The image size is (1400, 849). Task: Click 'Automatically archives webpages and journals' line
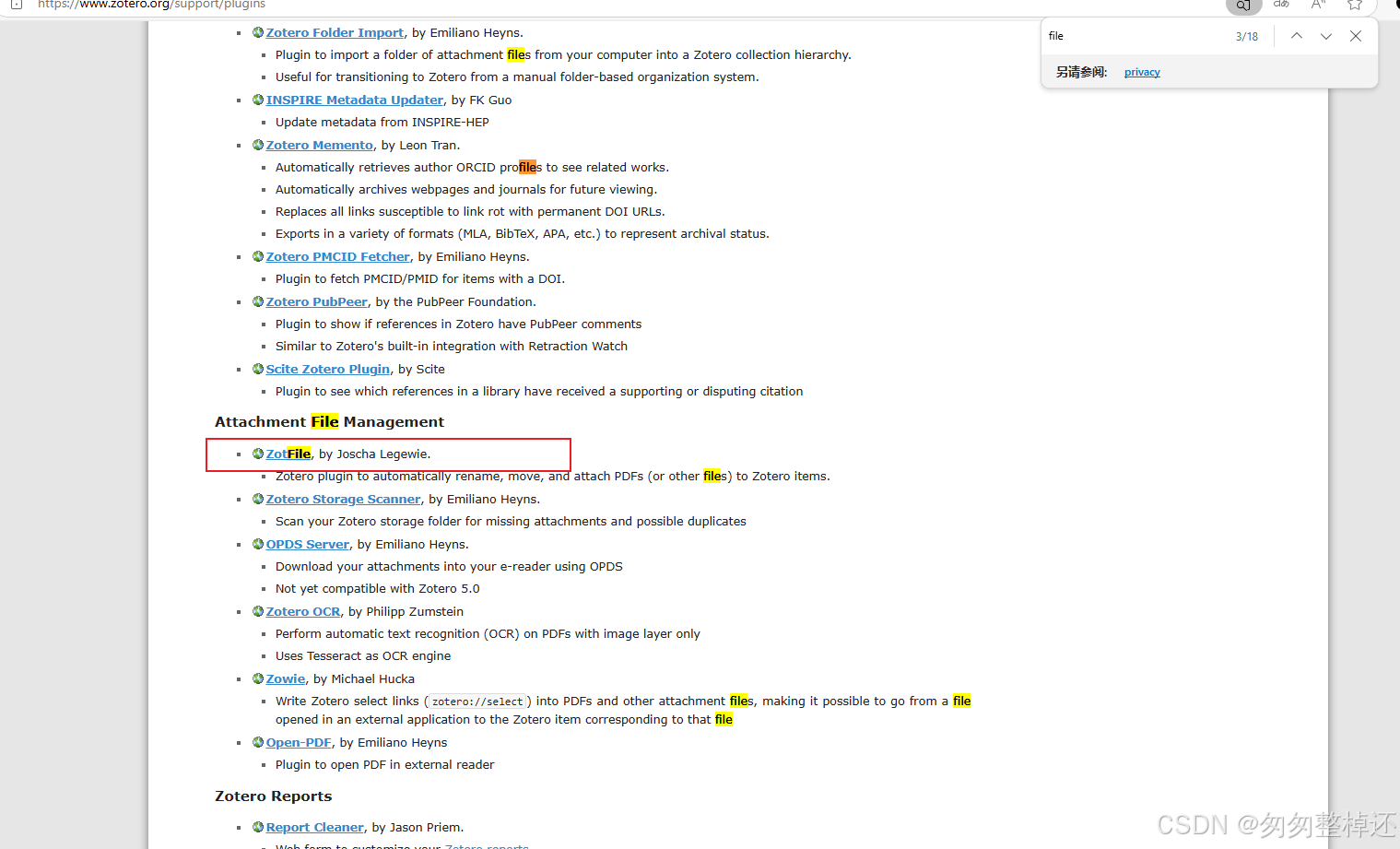(x=466, y=189)
